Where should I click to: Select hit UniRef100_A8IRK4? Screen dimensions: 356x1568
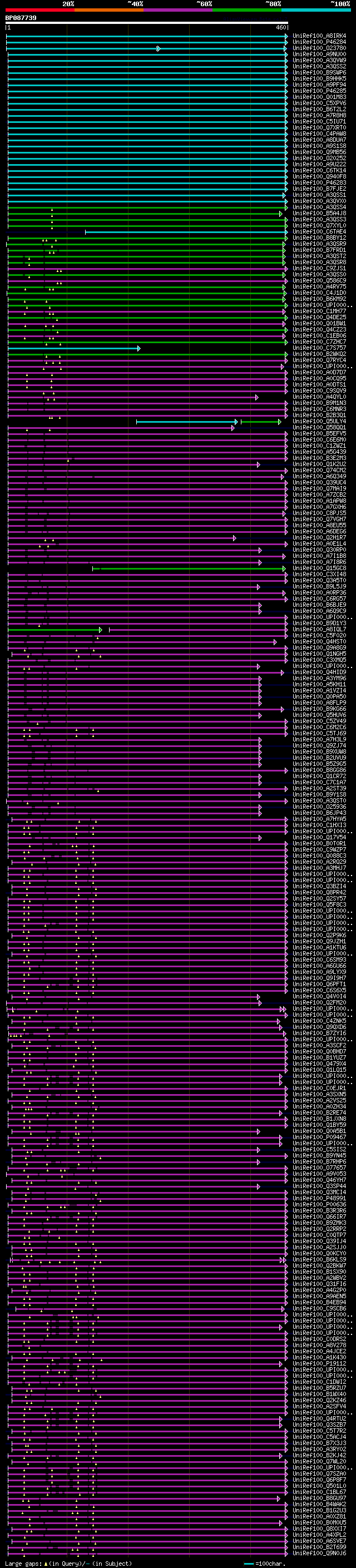pos(319,36)
